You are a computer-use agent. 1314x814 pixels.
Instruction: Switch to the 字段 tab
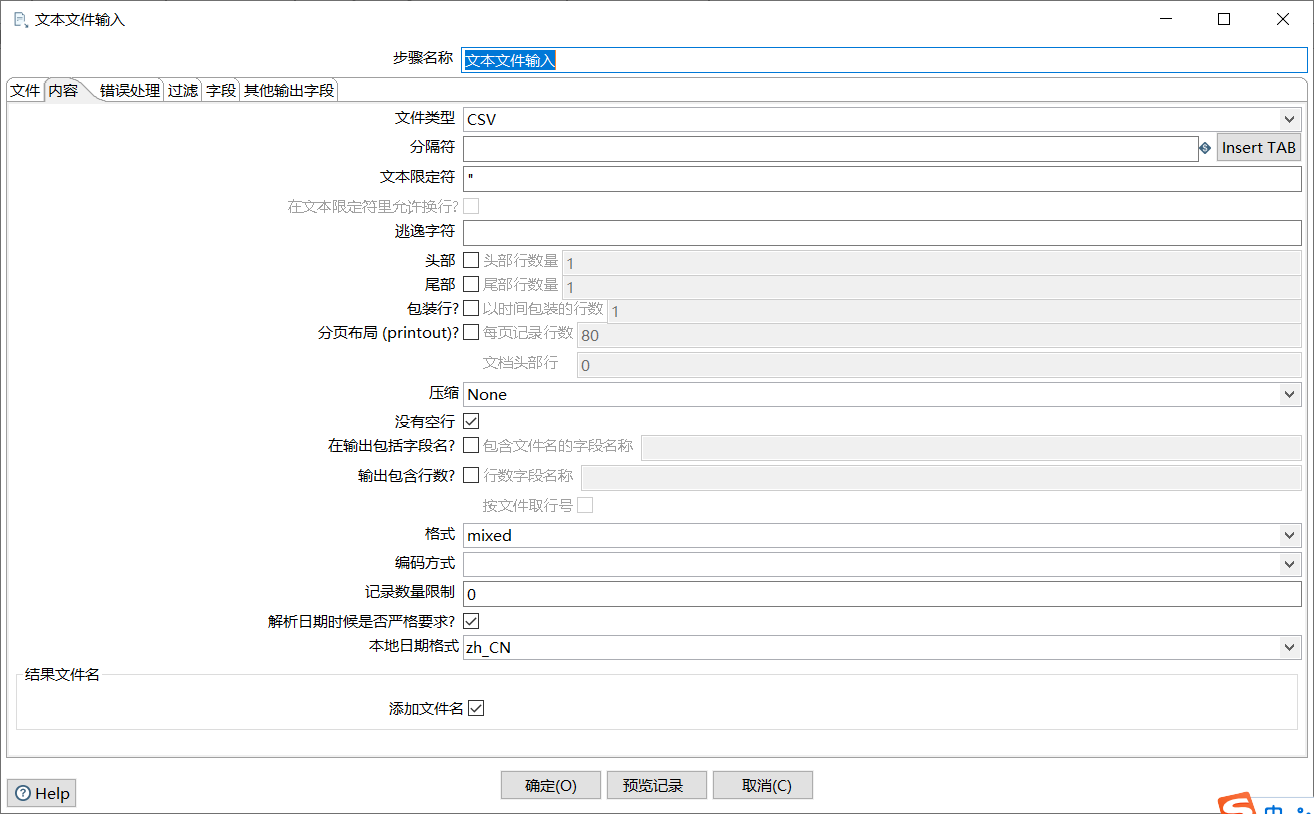[x=220, y=89]
